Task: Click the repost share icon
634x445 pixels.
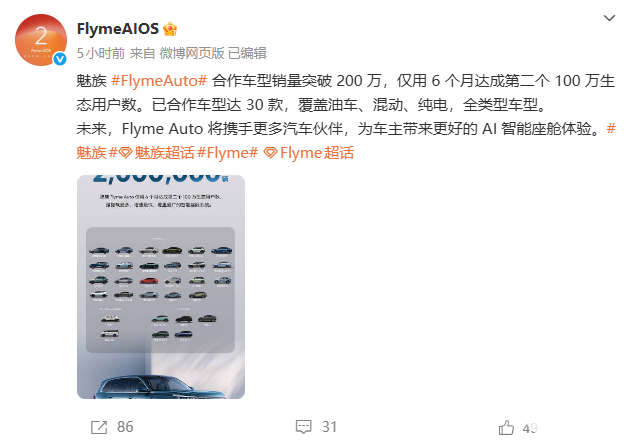Action: click(x=99, y=427)
